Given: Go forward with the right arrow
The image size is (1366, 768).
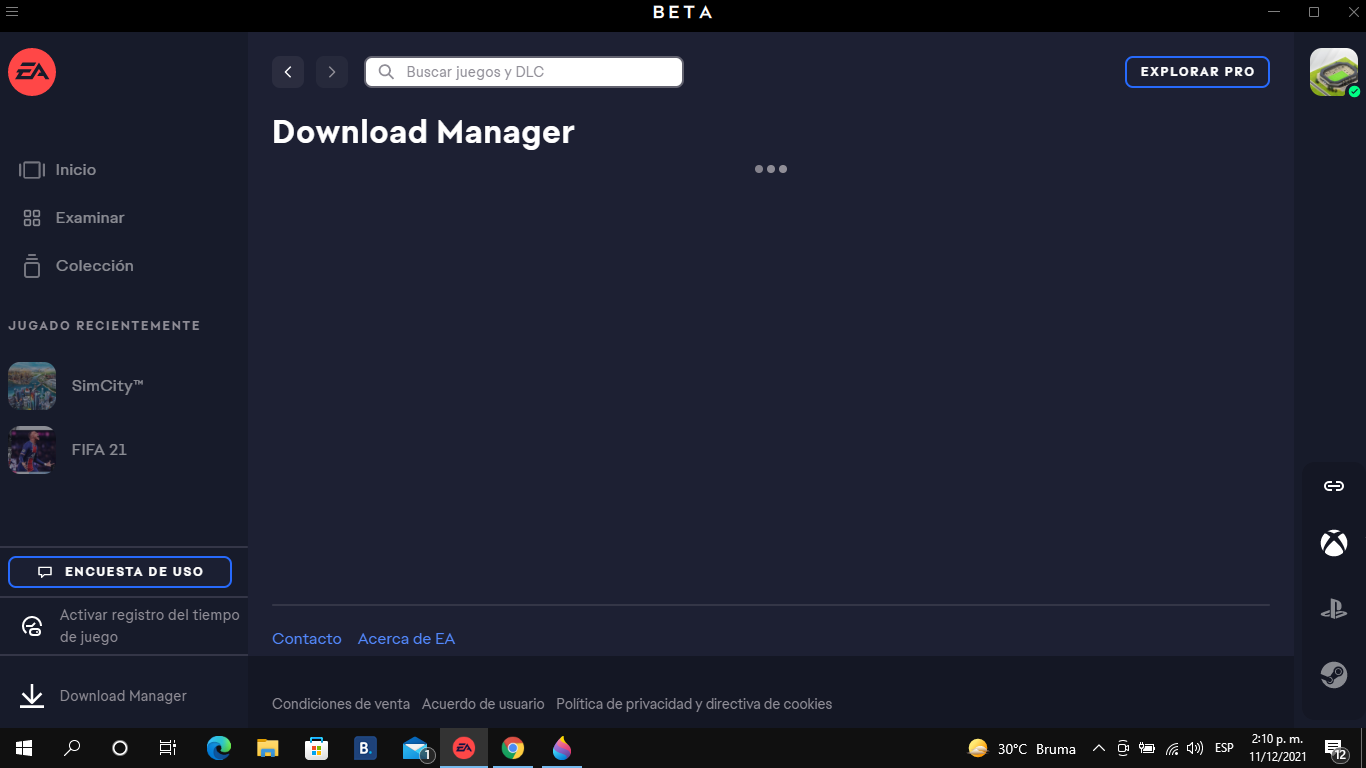Looking at the screenshot, I should (332, 72).
